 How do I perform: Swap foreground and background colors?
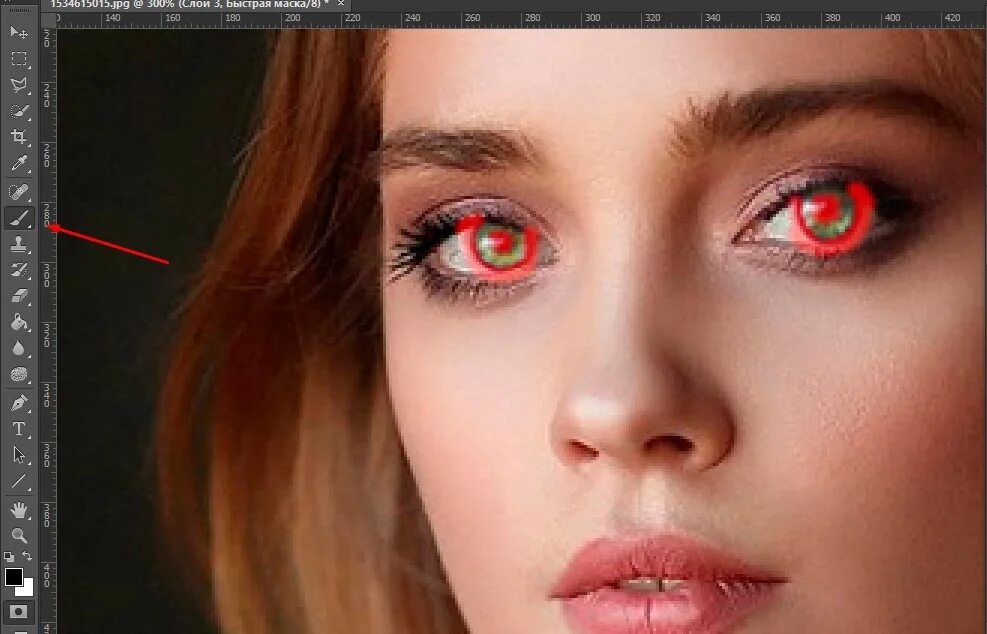point(27,557)
